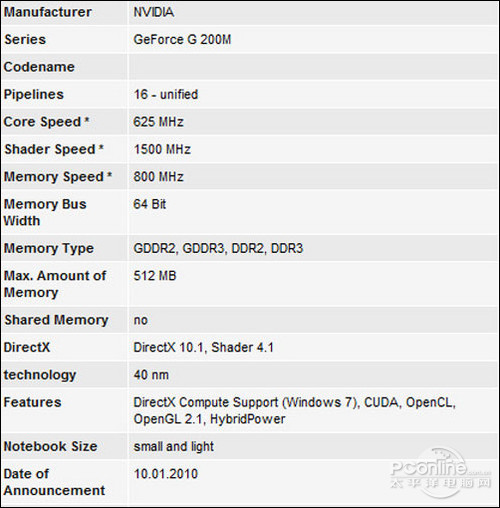The image size is (500, 508).
Task: Select the Manufacturer label cell
Action: 64,13
